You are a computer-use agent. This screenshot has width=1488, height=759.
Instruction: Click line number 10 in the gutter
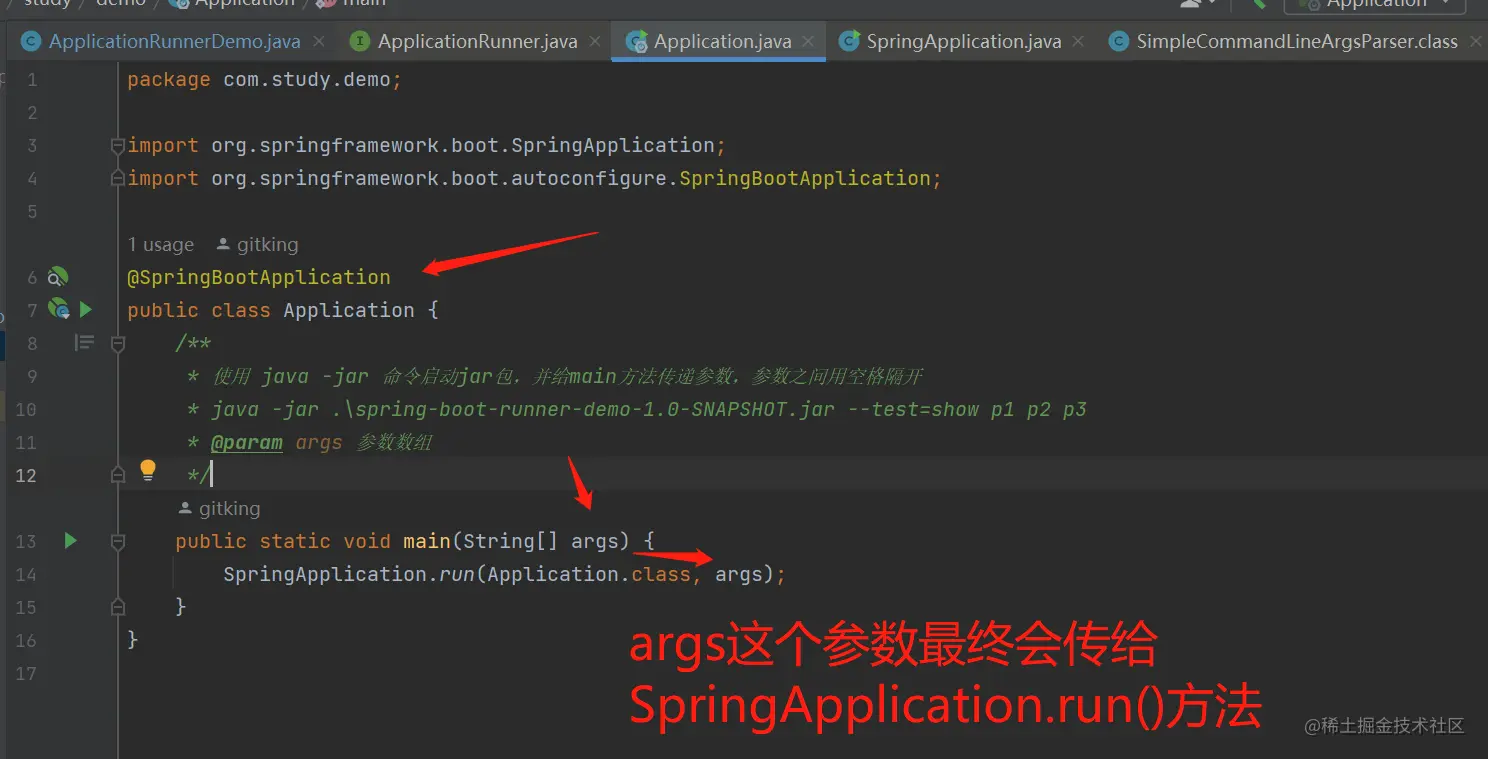26,409
